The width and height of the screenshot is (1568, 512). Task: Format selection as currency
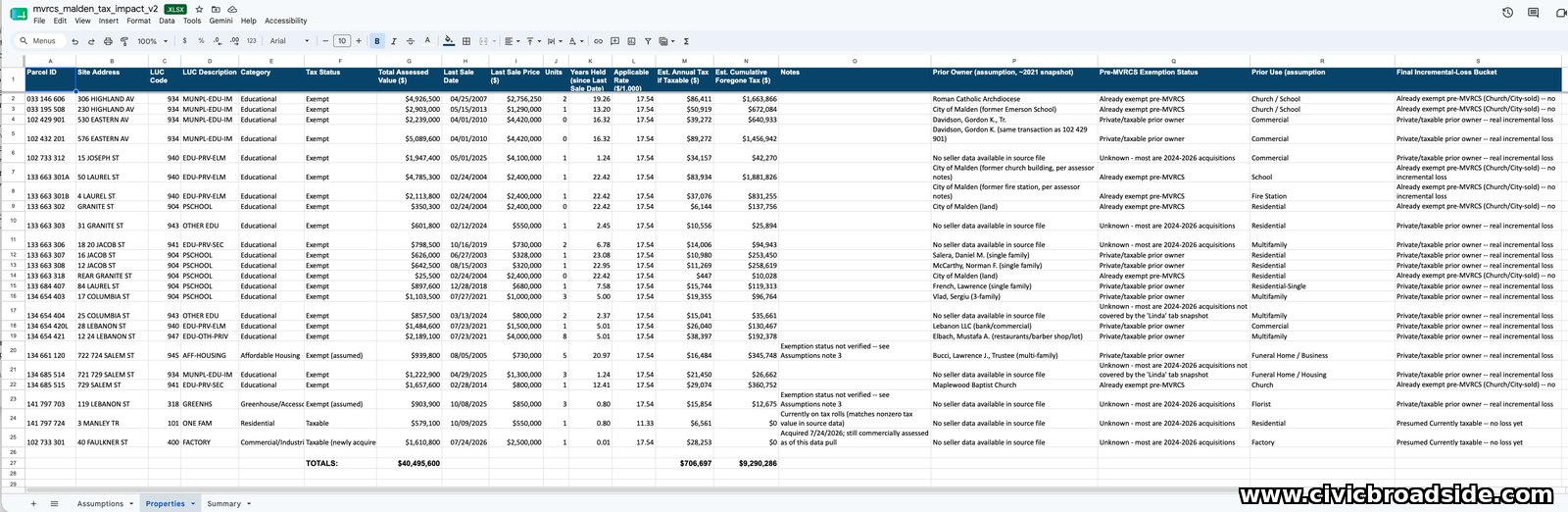[184, 41]
